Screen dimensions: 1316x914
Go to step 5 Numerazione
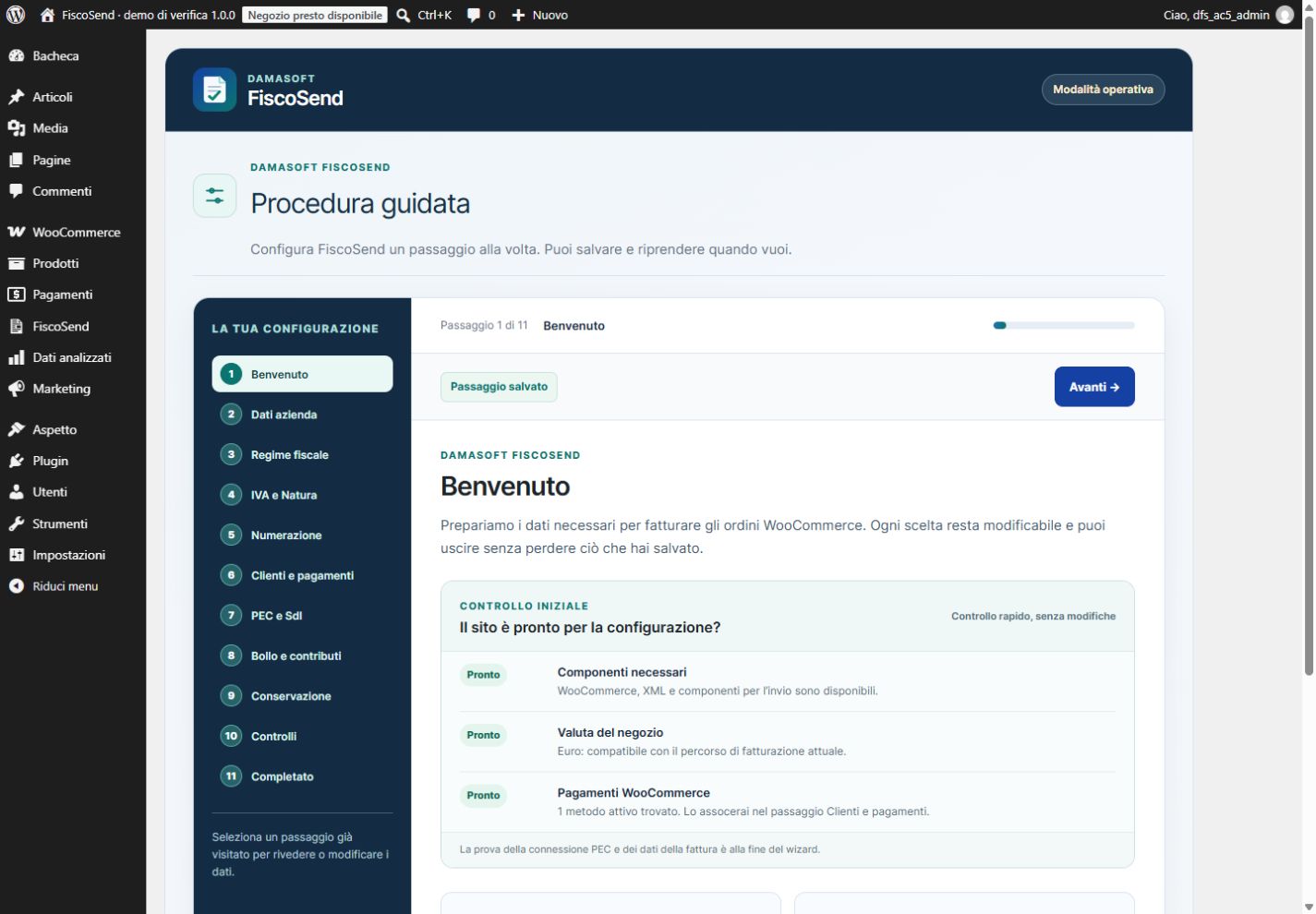[x=302, y=535]
